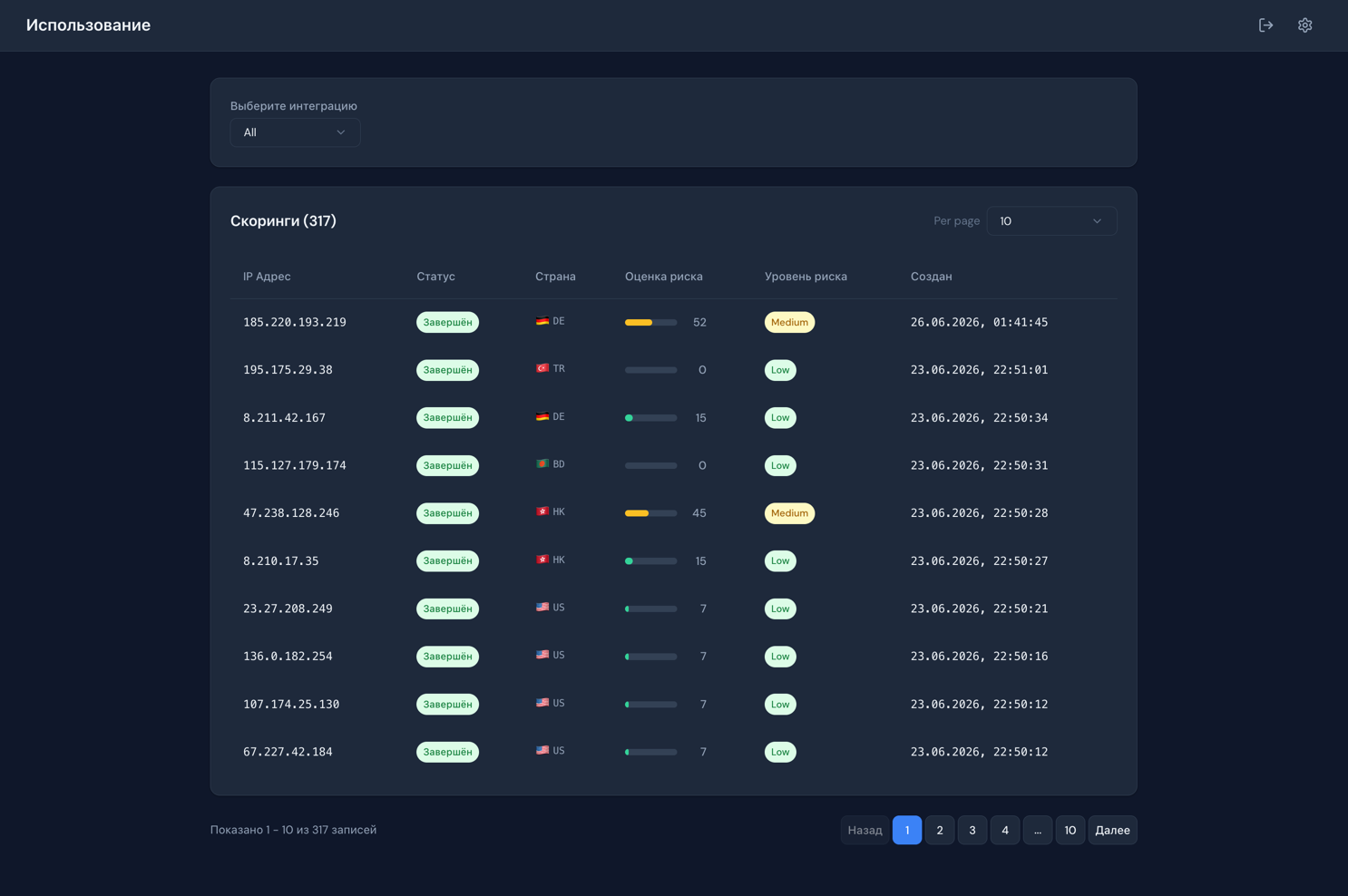
Task: Click the pagination ellipsis button
Action: 1038,830
